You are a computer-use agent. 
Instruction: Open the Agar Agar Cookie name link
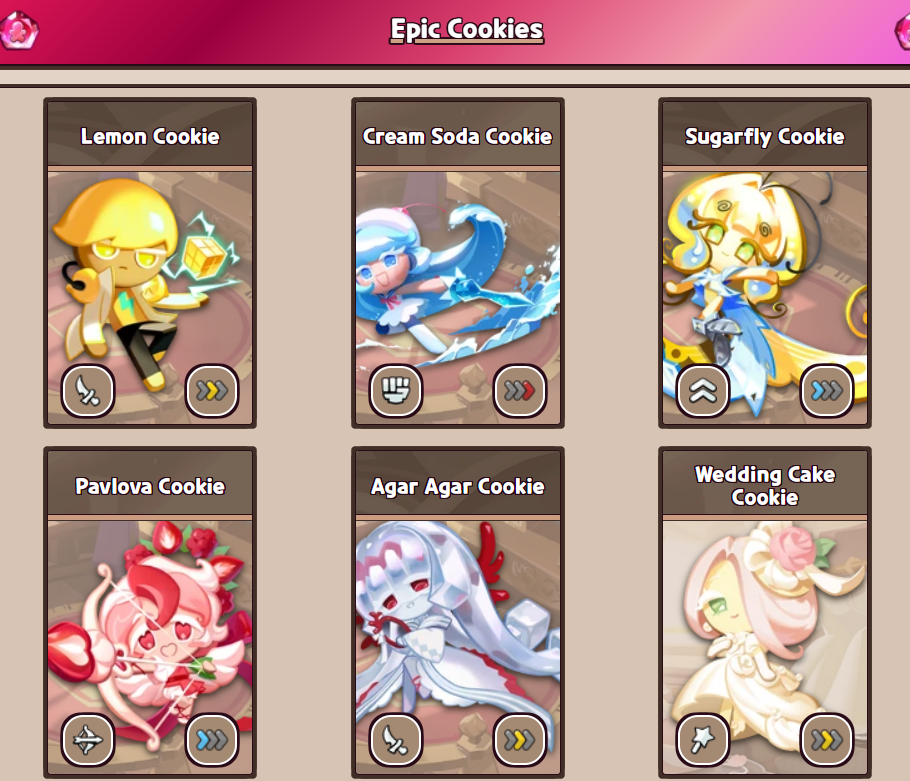tap(457, 486)
